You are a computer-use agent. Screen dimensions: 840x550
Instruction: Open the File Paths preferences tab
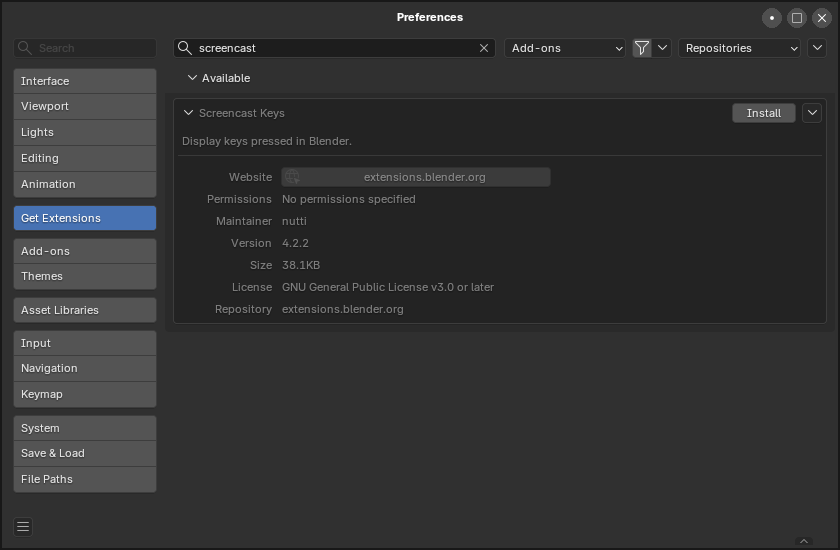point(85,479)
